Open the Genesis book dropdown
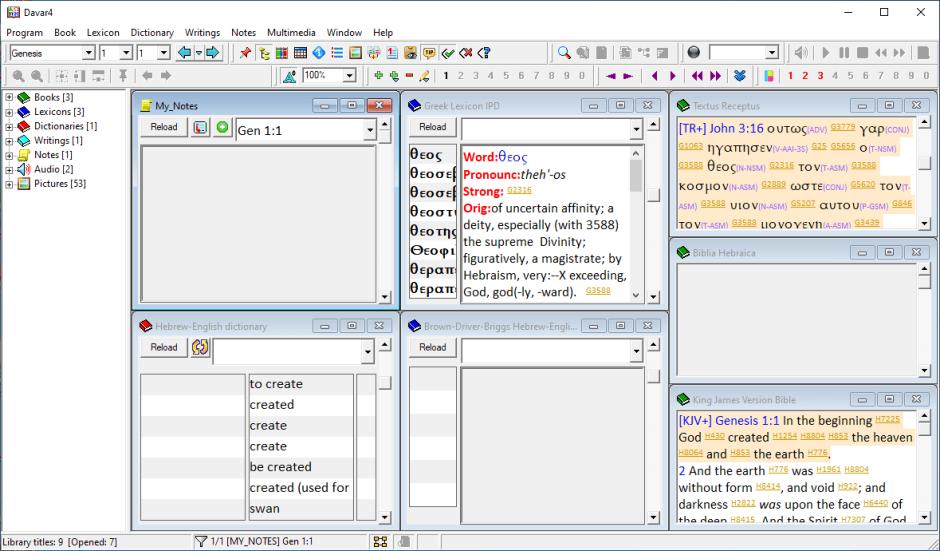This screenshot has height=551, width=940. click(x=88, y=53)
